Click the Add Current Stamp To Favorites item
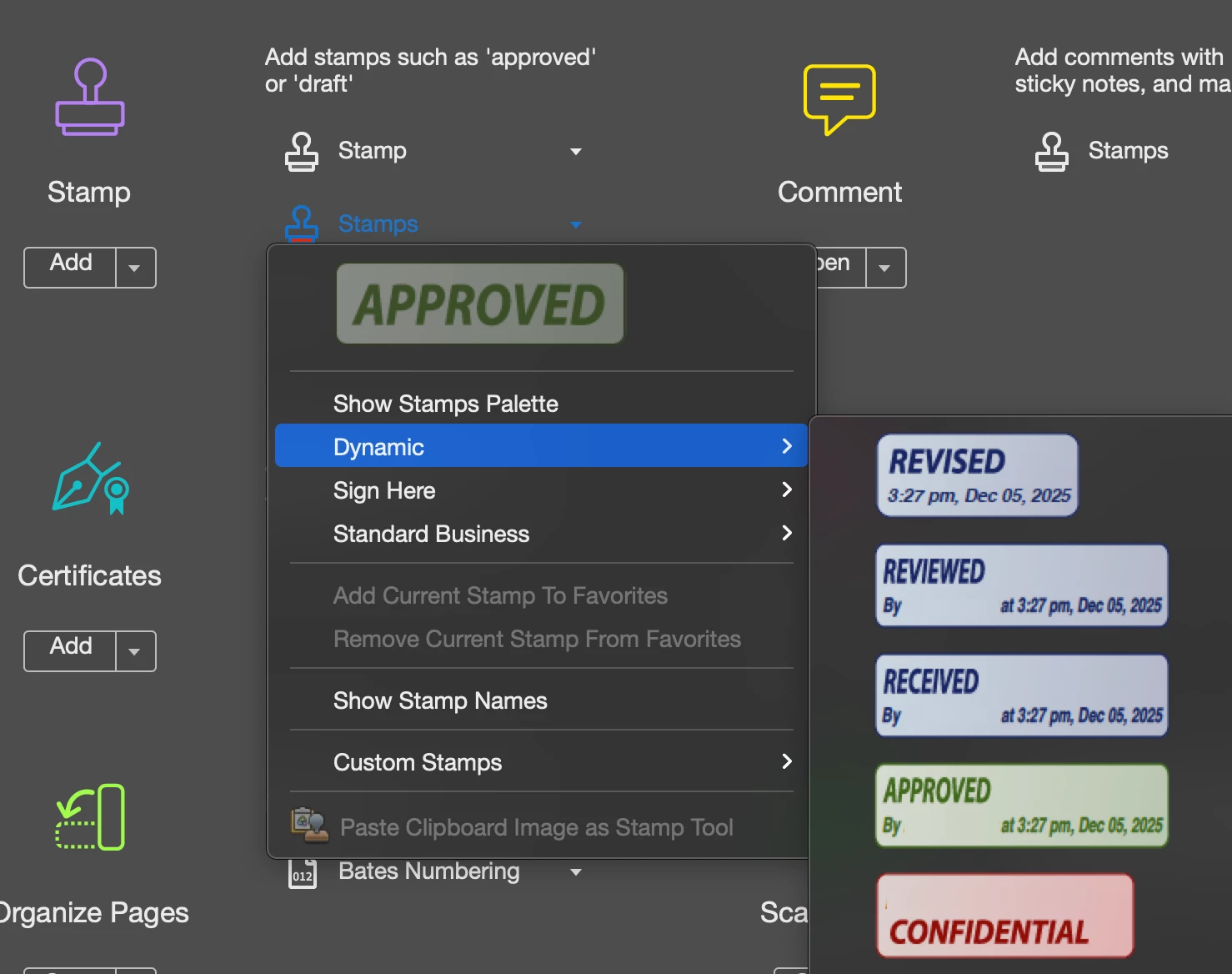 coord(541,595)
